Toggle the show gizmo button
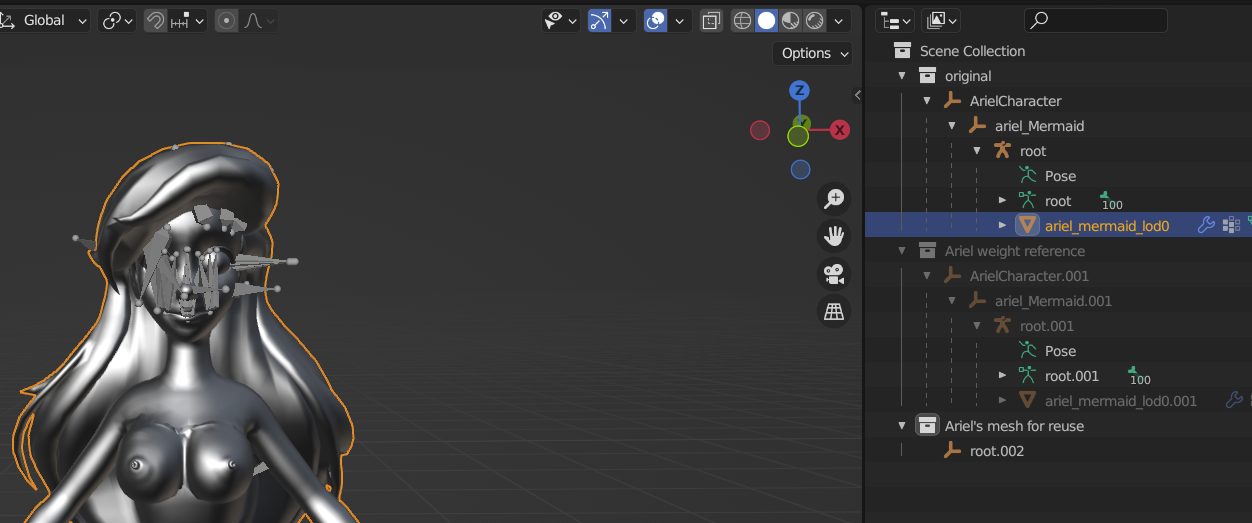The width and height of the screenshot is (1252, 523). tap(600, 20)
